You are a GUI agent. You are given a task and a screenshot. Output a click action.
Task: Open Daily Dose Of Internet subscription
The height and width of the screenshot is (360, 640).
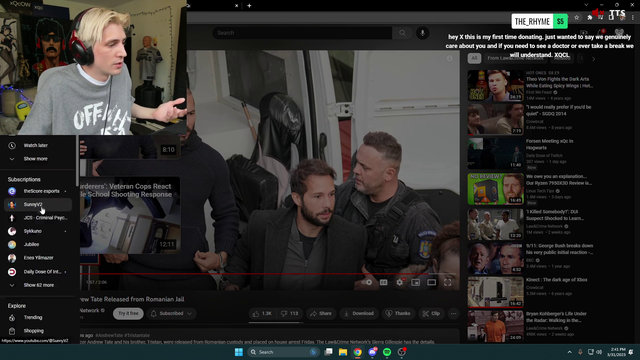point(38,271)
